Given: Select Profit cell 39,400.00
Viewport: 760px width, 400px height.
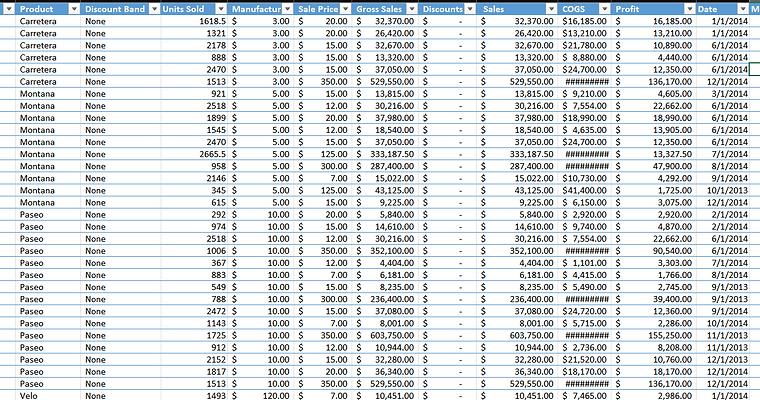Looking at the screenshot, I should click(x=653, y=299).
